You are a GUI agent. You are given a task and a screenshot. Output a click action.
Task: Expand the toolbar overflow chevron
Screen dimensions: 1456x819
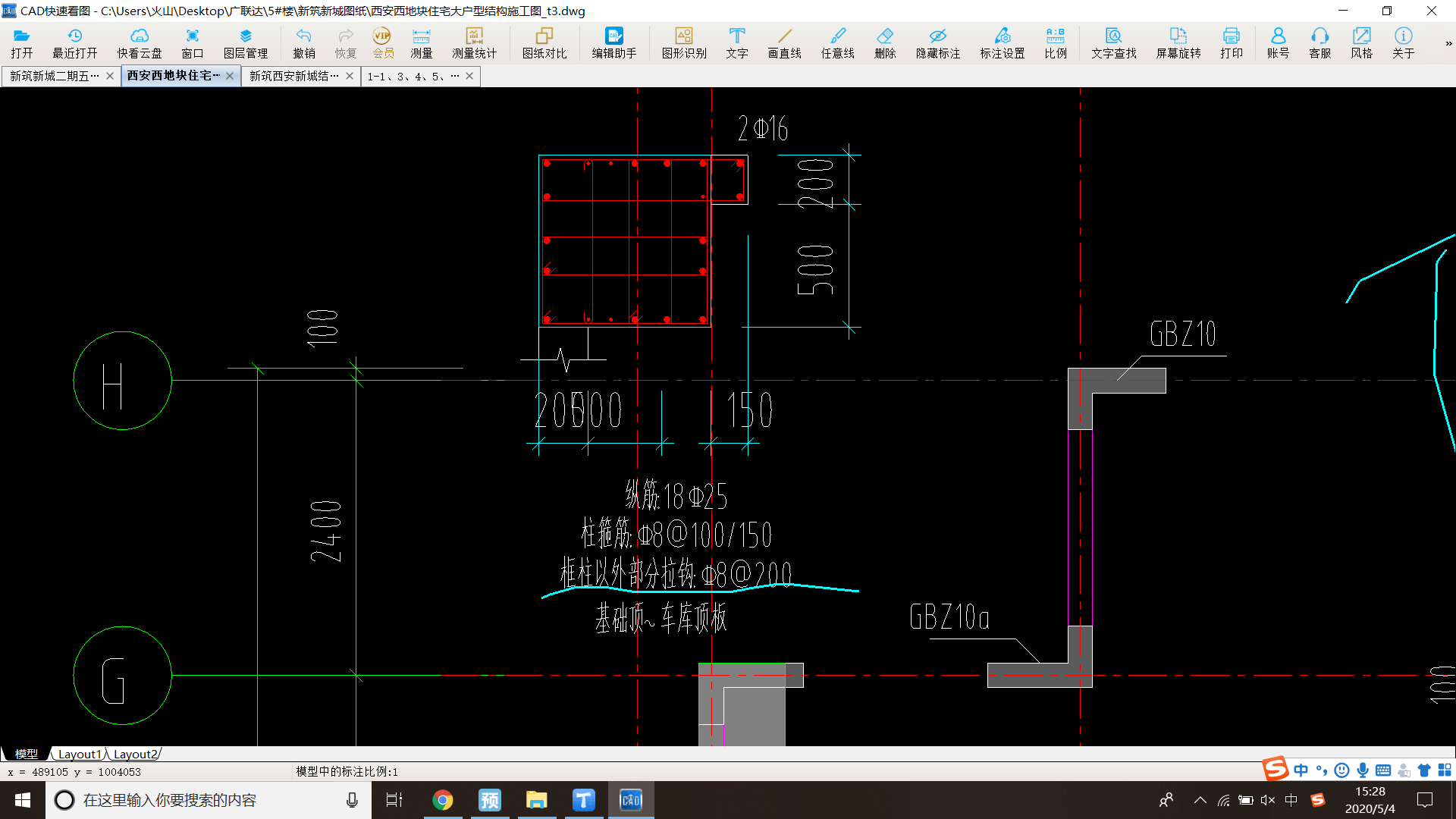(x=1448, y=43)
